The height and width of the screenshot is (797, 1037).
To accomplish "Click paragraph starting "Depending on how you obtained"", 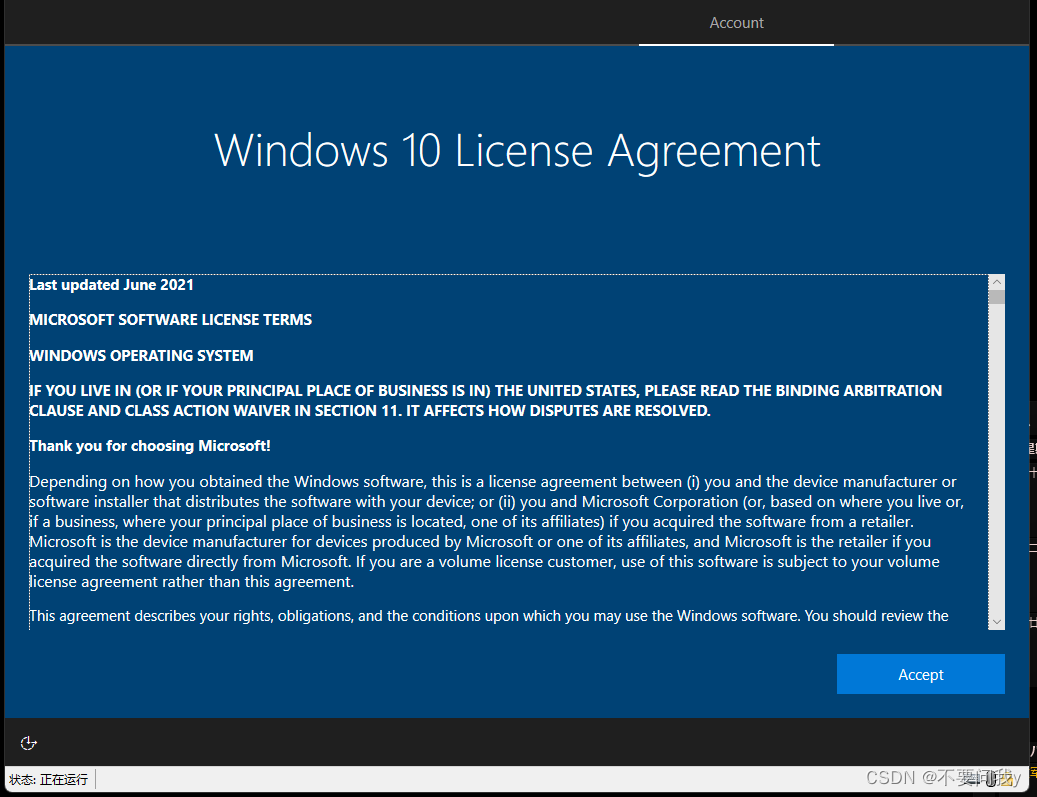I will click(497, 532).
